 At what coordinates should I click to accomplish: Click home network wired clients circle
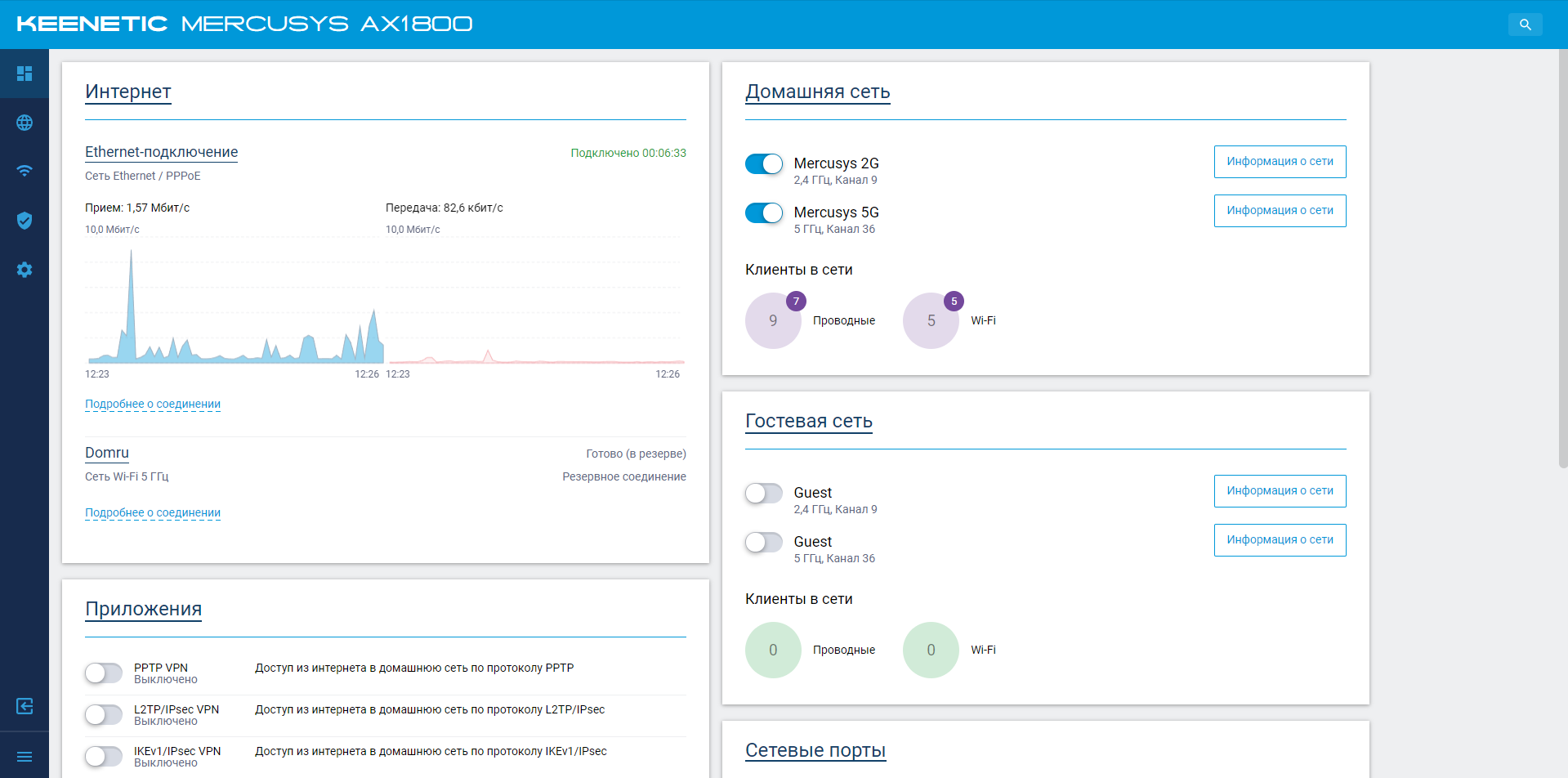(773, 321)
